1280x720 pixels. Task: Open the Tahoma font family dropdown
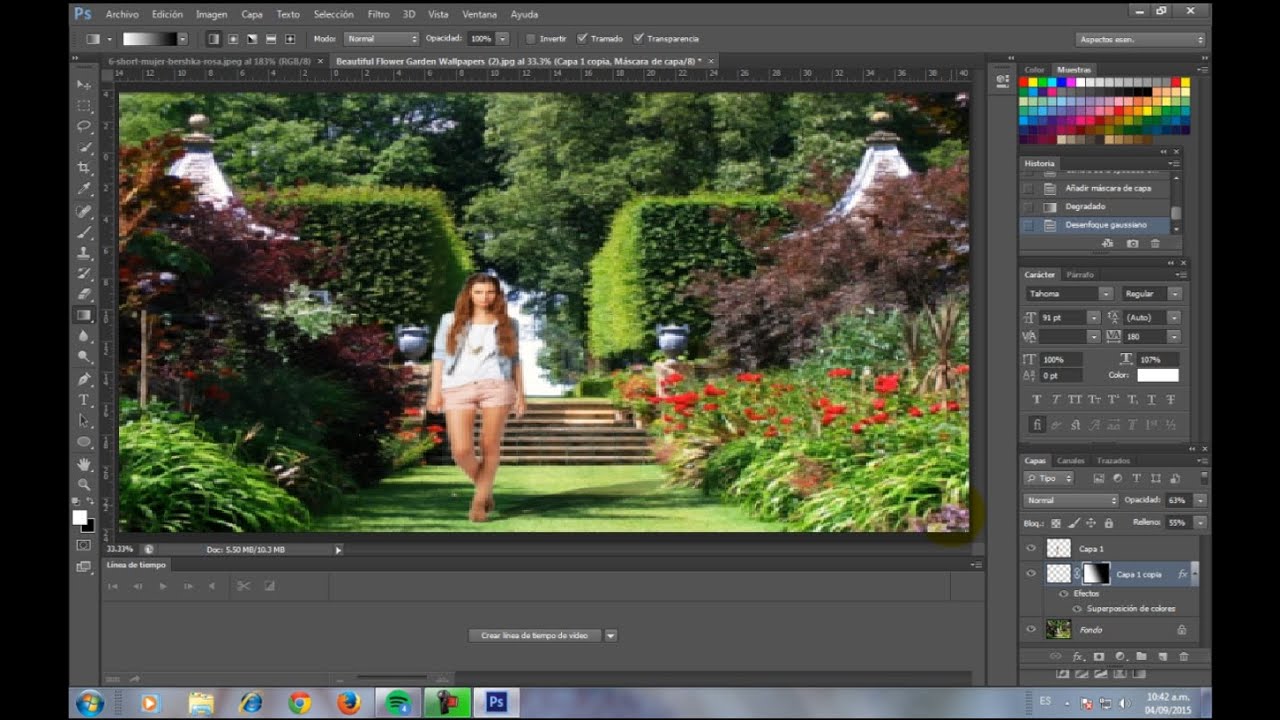(1068, 294)
